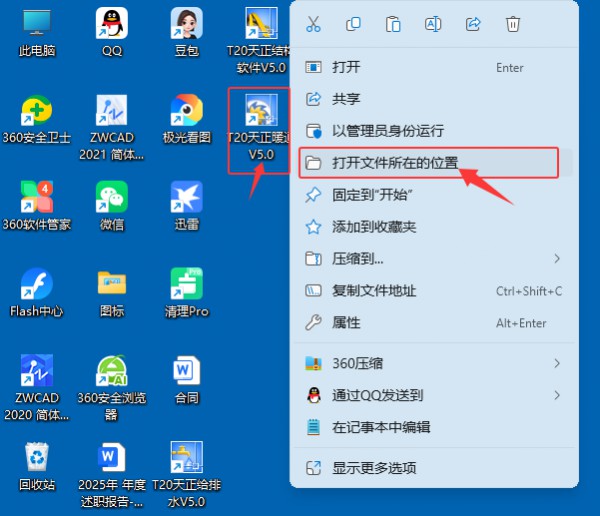Image resolution: width=600 pixels, height=516 pixels.
Task: Click the Share icon in top row
Action: coord(473,24)
